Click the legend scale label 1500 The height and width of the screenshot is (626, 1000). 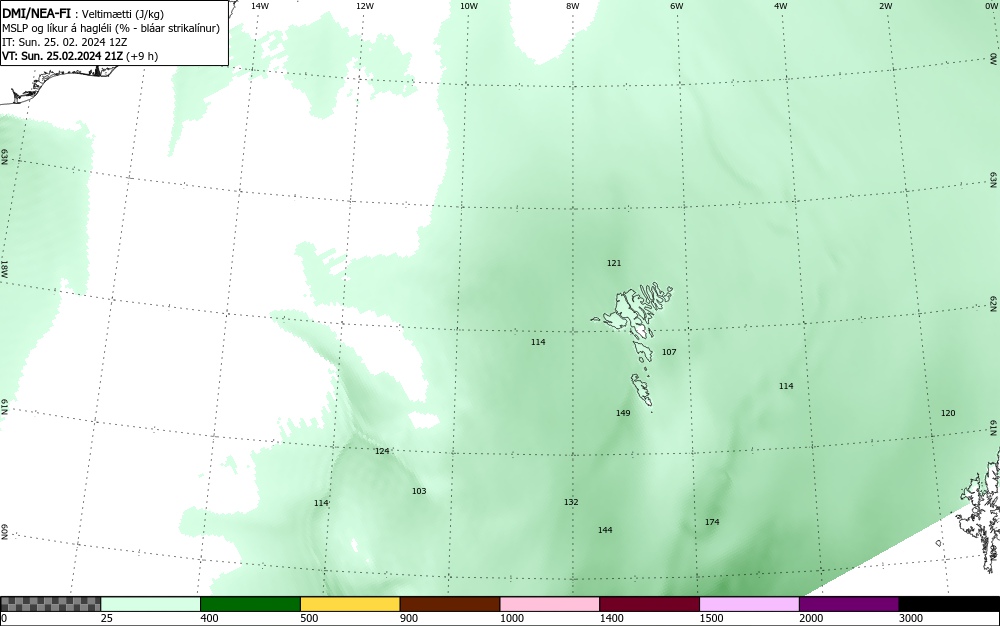tap(711, 618)
